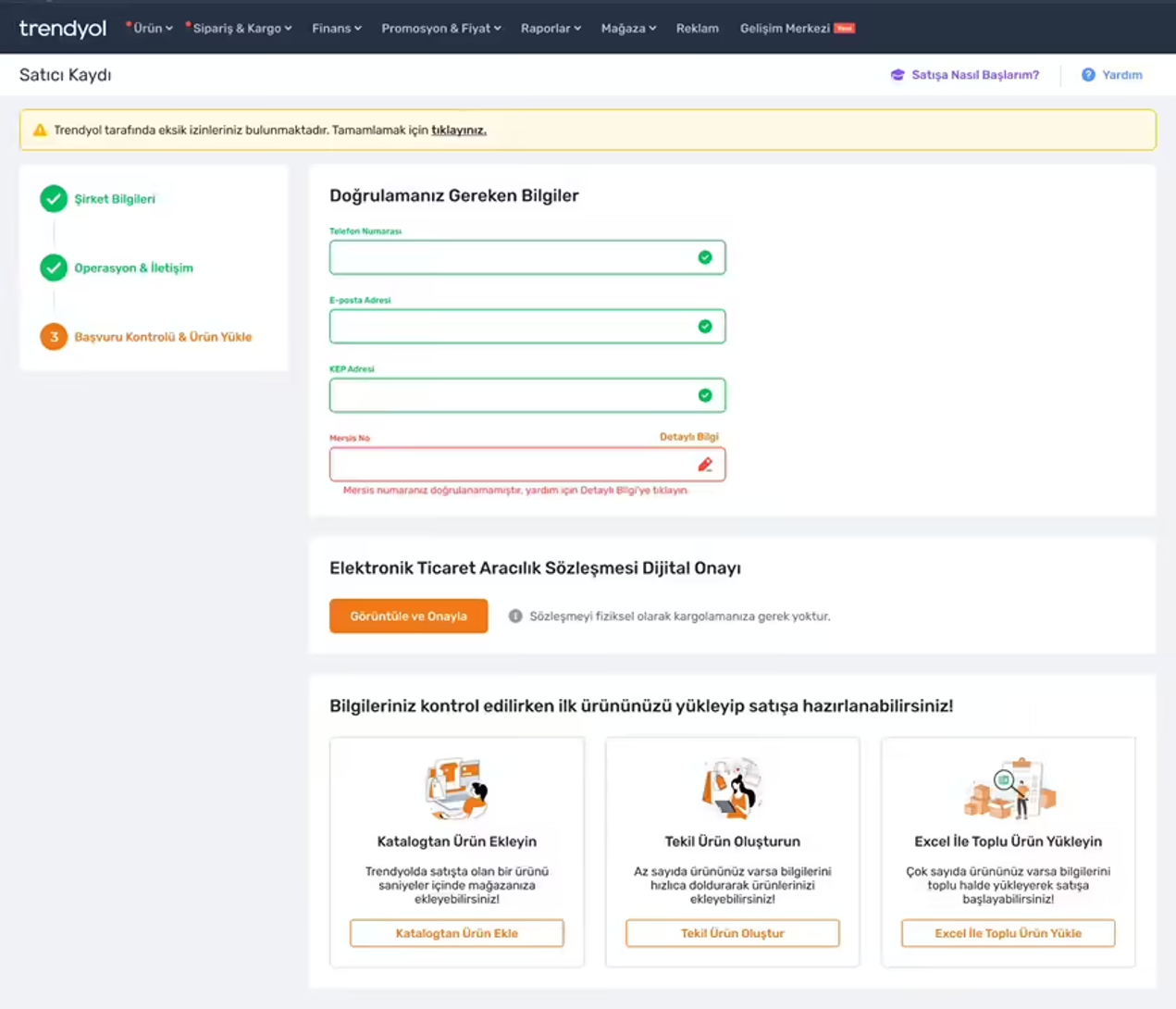The image size is (1176, 1009).
Task: Click Excel İle Toplu Ürün Yükleyin title
Action: pos(1009,841)
